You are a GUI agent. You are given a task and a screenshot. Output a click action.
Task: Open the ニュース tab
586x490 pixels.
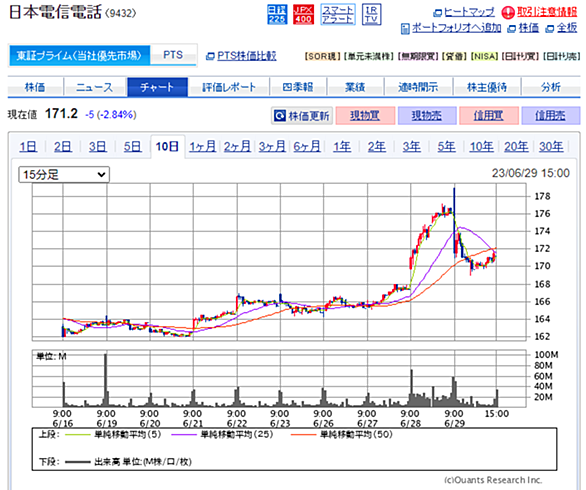[x=95, y=87]
